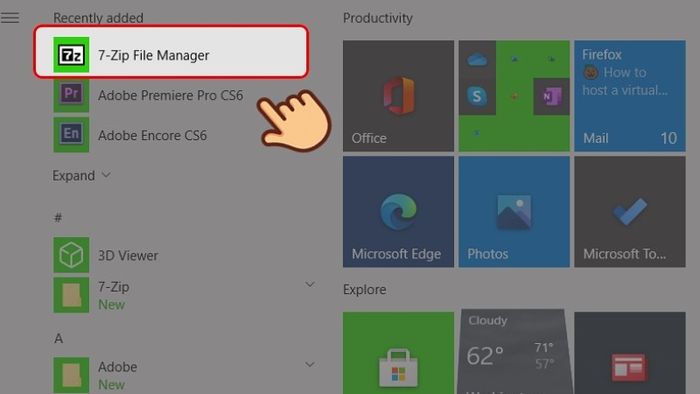Screen dimensions: 700x394
Task: Open the hamburger menu icon
Action: 10,17
